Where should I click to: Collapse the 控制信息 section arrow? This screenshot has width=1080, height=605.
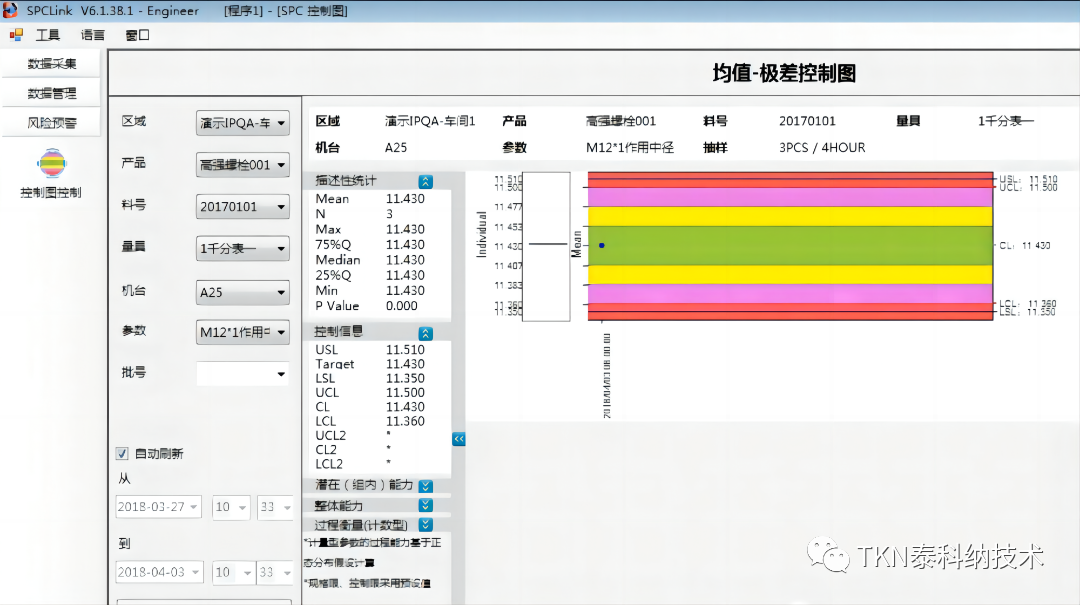426,334
